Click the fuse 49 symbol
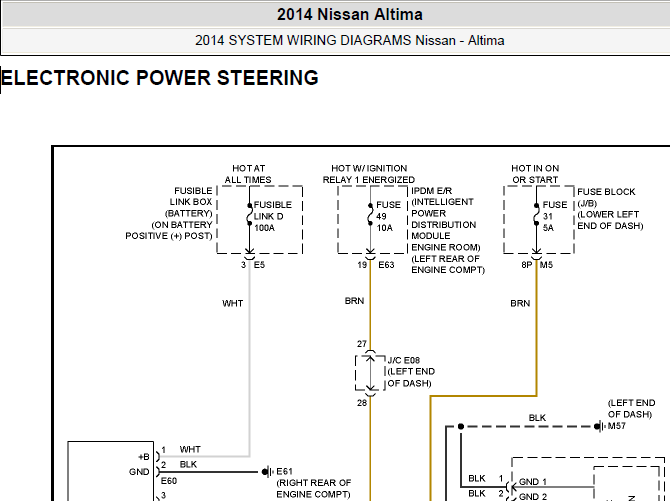Screen dimensions: 670x501 point(370,214)
